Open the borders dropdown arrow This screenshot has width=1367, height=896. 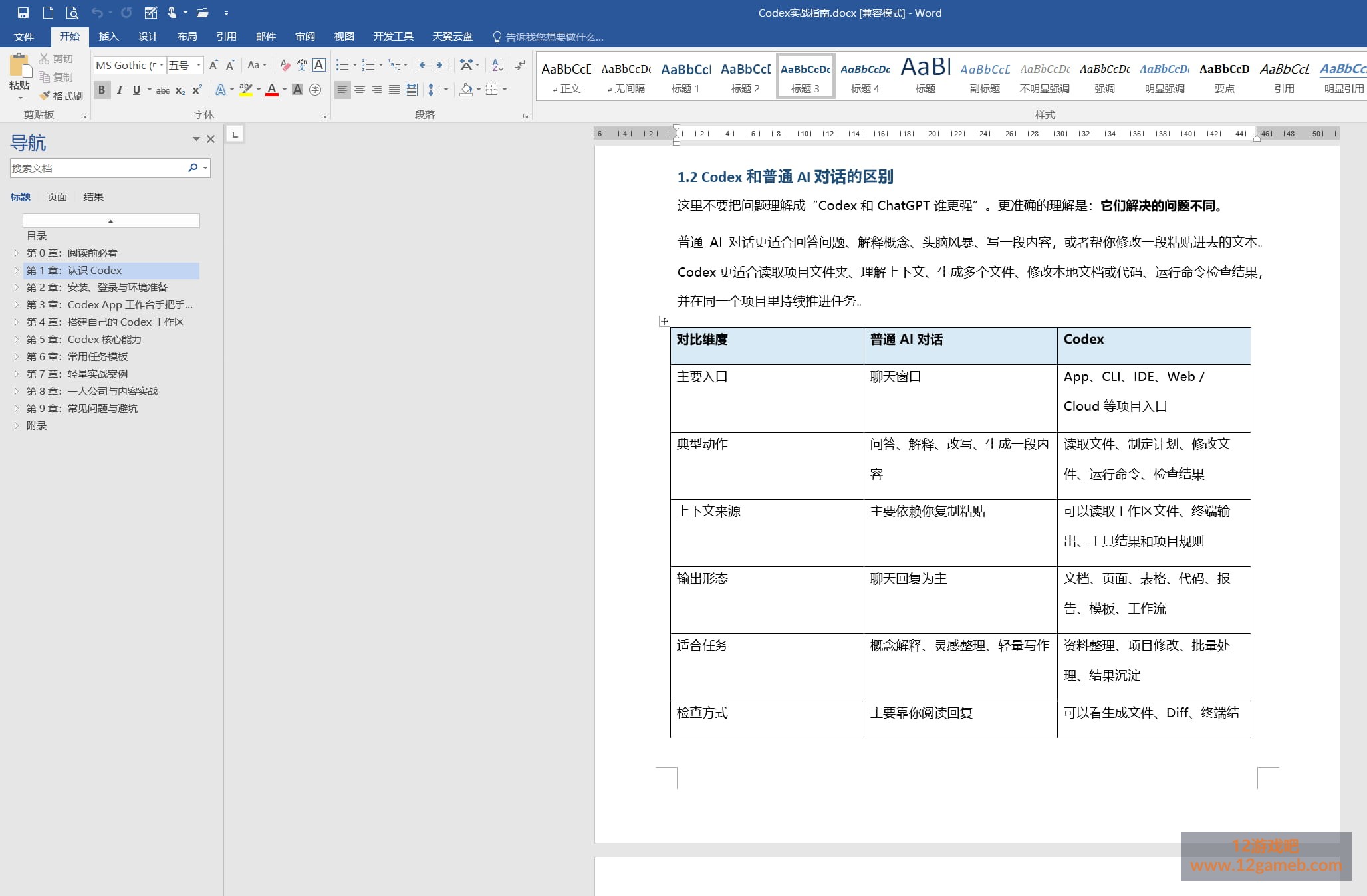(x=505, y=90)
